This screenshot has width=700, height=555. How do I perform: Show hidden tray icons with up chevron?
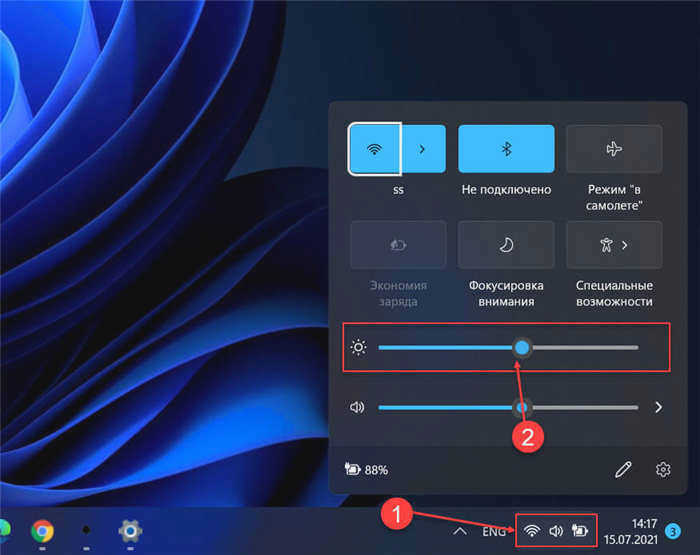pos(460,531)
